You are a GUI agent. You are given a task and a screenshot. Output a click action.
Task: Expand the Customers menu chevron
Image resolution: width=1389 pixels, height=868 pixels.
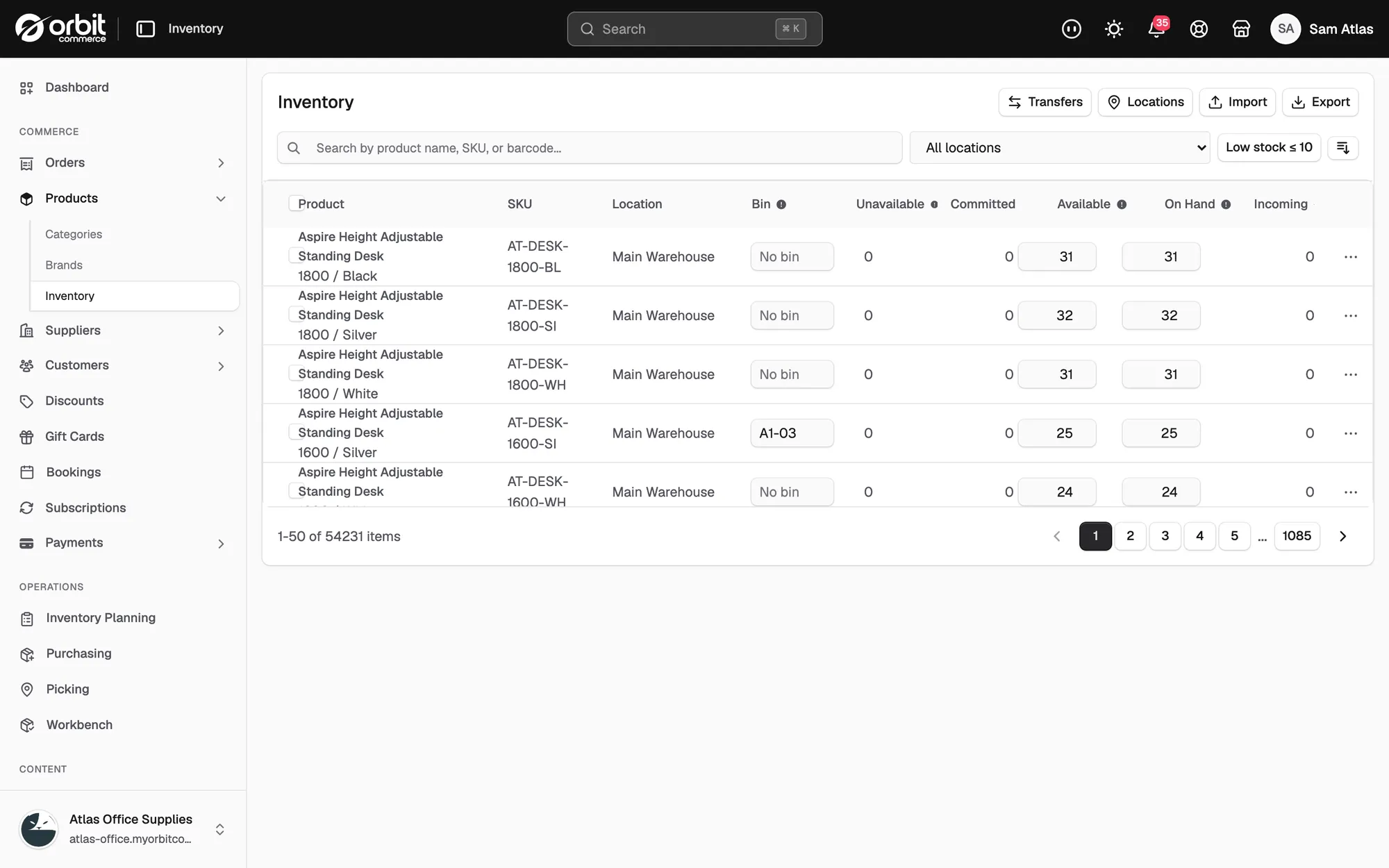pyautogui.click(x=221, y=366)
